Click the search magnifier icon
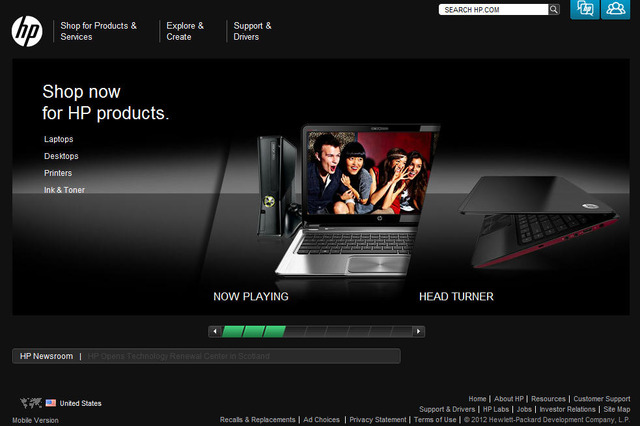 click(x=553, y=9)
